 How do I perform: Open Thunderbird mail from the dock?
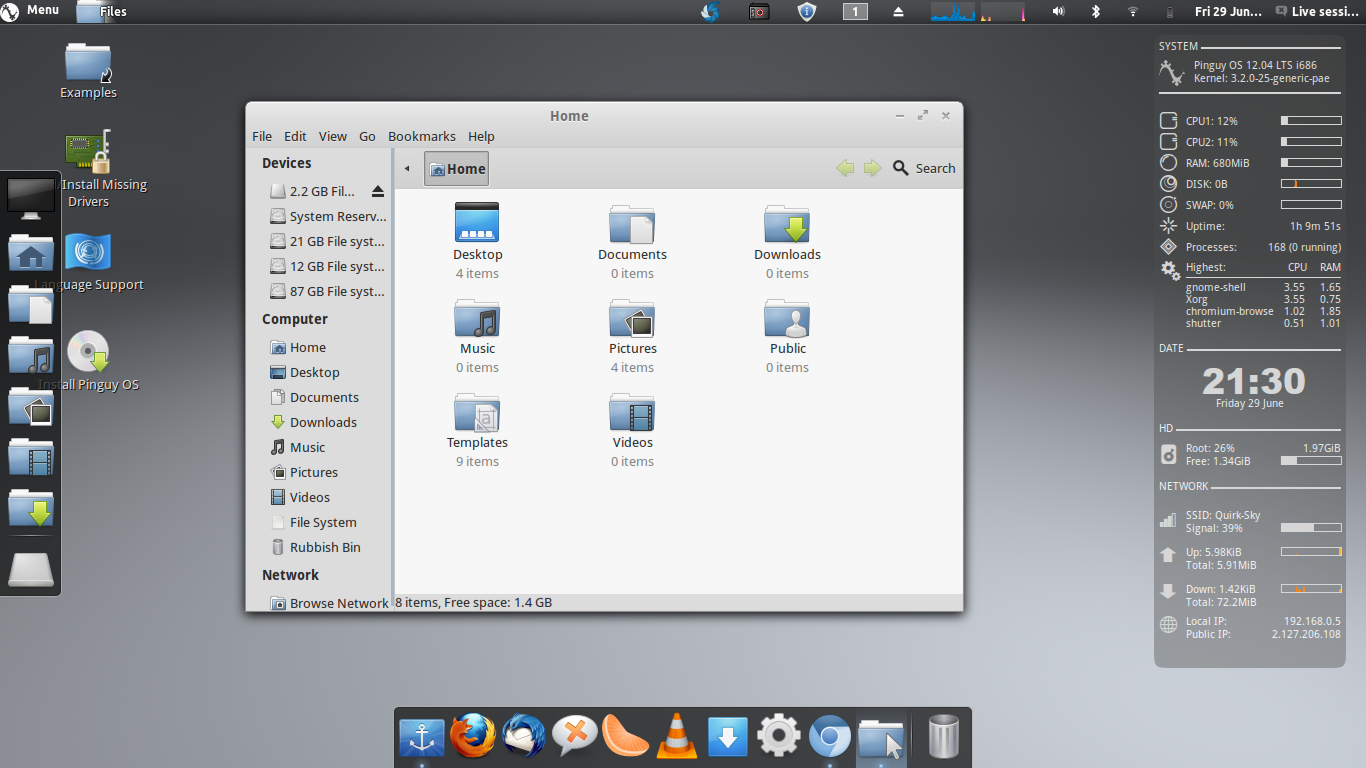[523, 738]
